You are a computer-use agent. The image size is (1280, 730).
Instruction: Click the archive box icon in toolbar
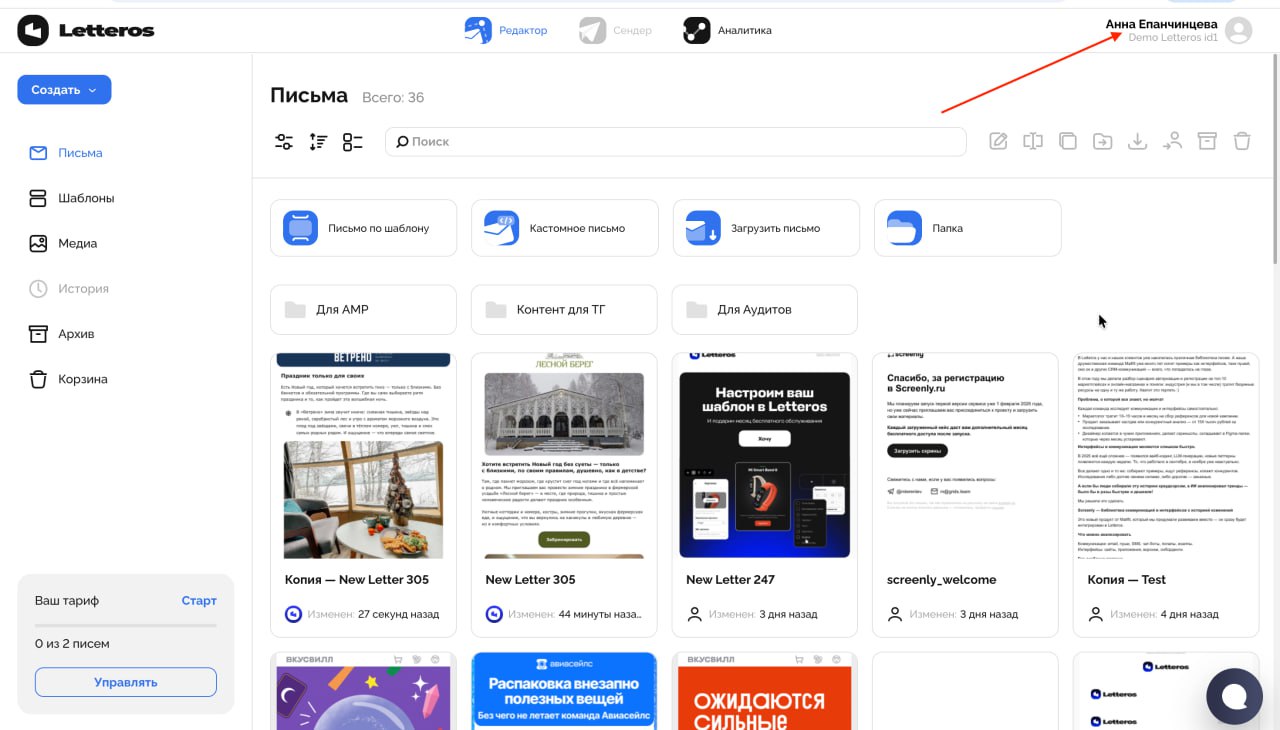pos(1207,142)
